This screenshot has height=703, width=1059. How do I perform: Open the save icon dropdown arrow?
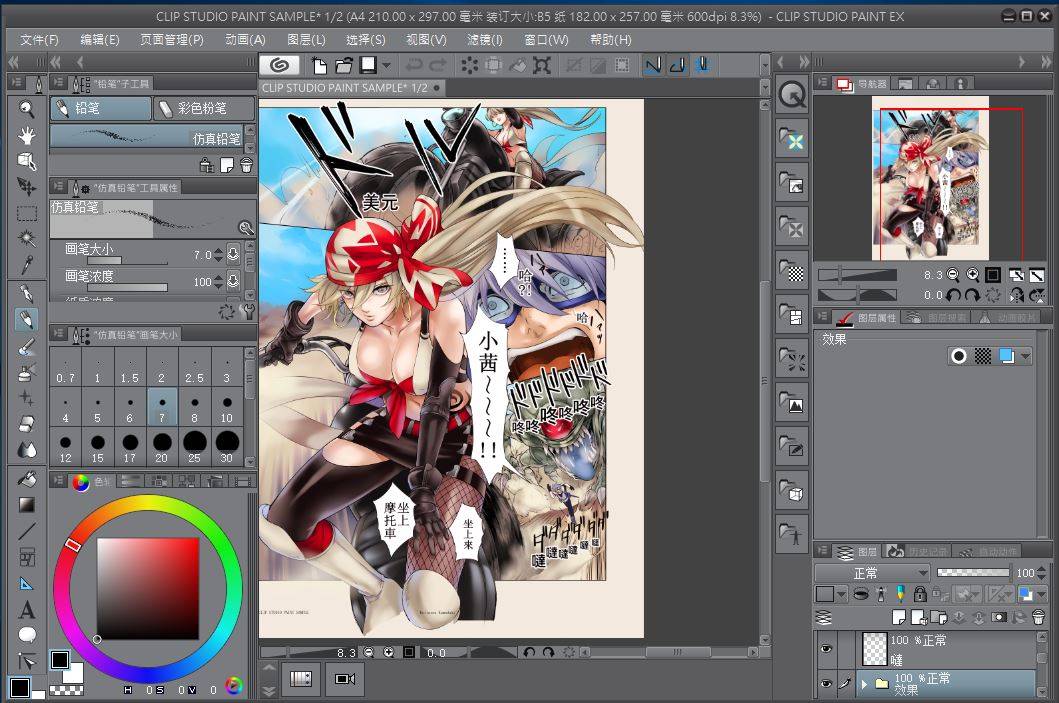(385, 66)
